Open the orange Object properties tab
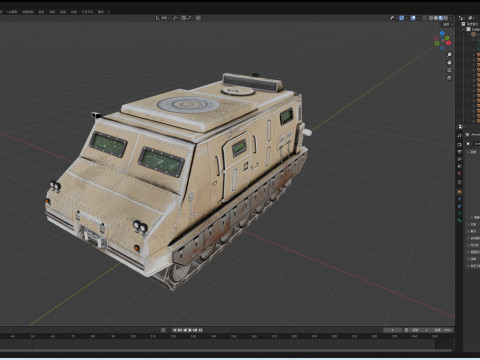The height and width of the screenshot is (360, 480). 459,191
